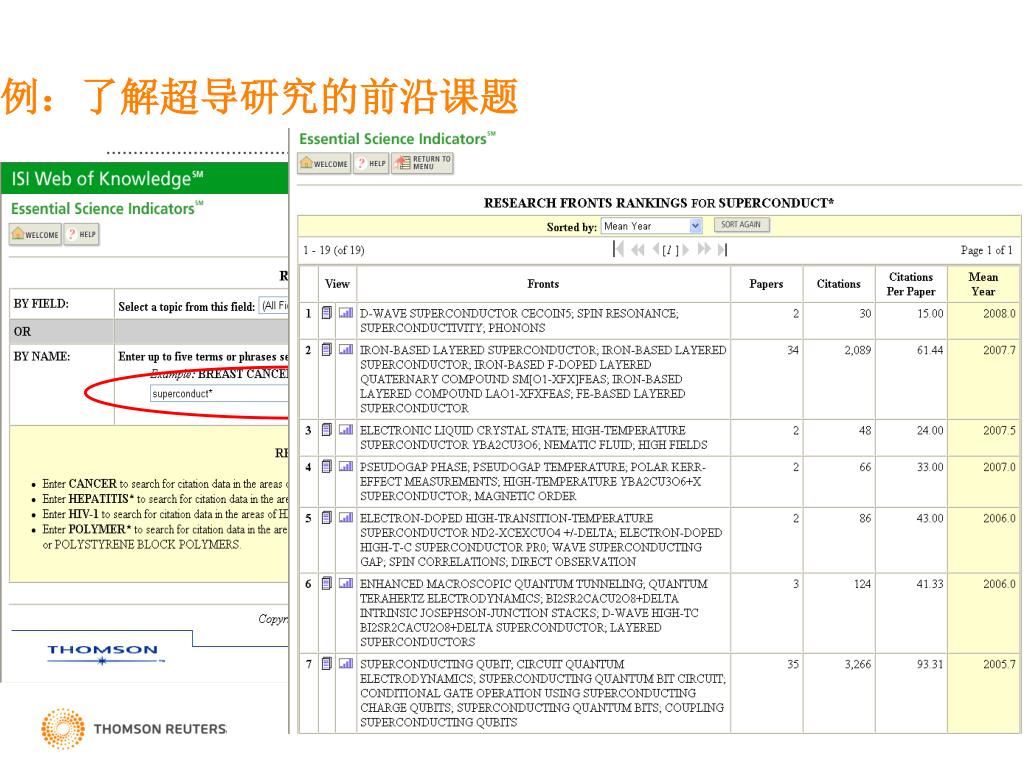This screenshot has width=1024, height=768.
Task: Click current page number indicator [1]
Action: click(671, 250)
